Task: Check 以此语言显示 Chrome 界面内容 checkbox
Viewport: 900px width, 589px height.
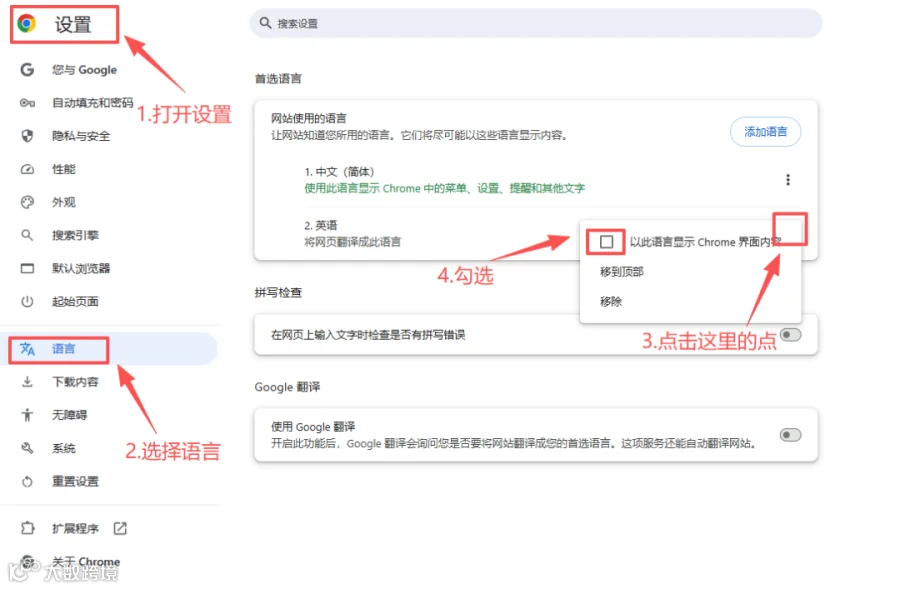Action: tap(606, 242)
